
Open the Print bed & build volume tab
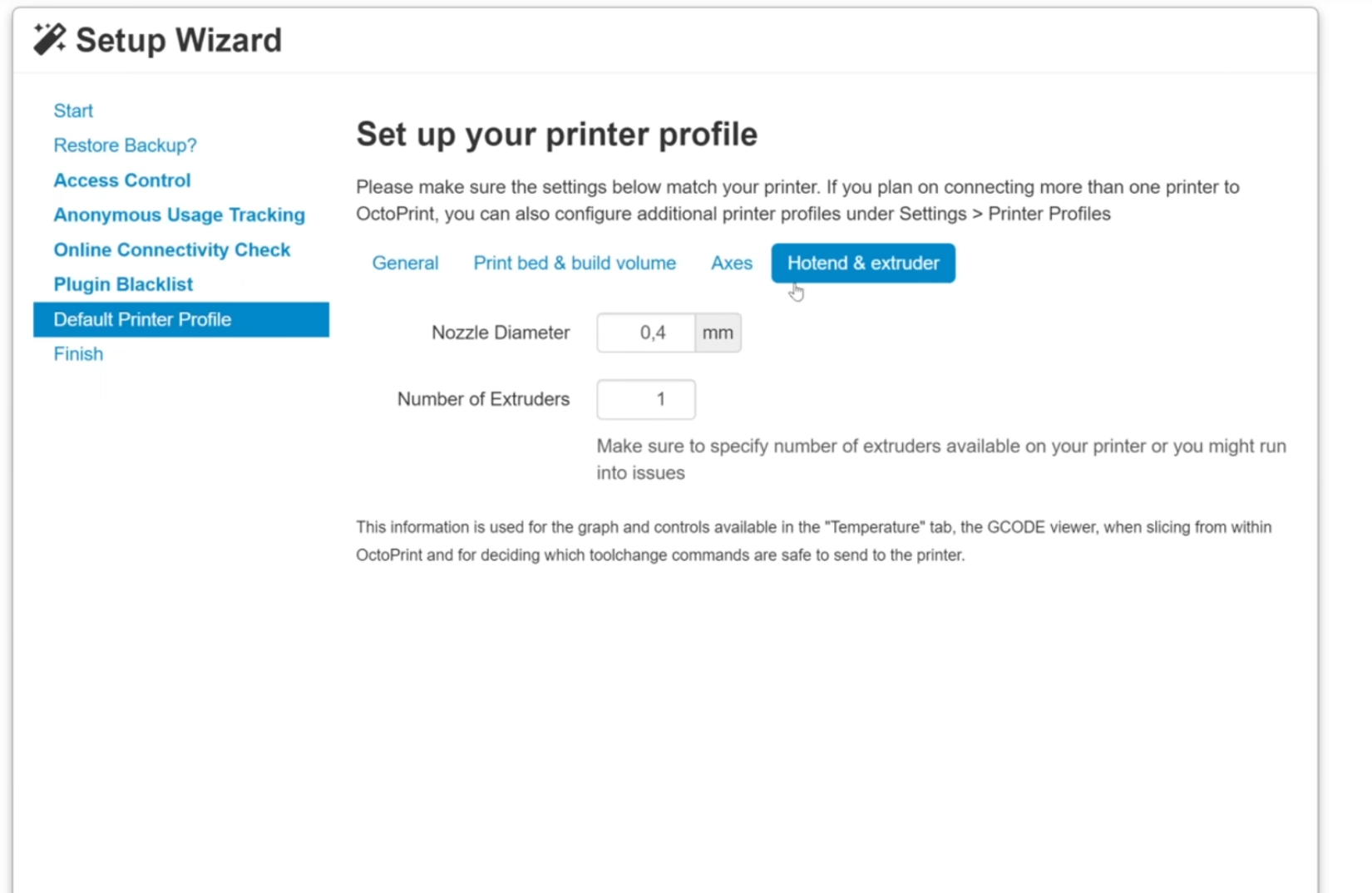pyautogui.click(x=574, y=263)
